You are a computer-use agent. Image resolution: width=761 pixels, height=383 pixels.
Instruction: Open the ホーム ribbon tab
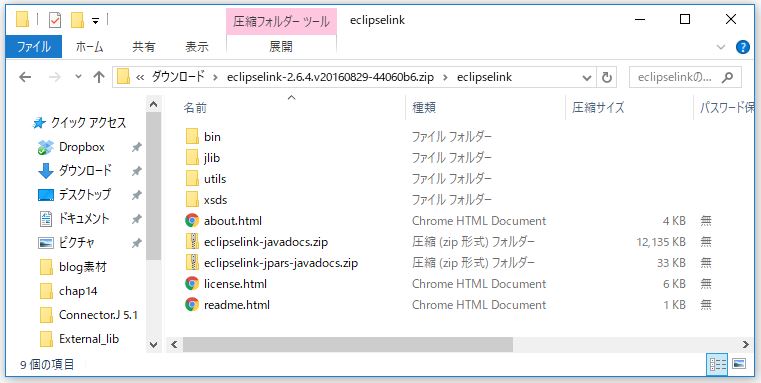(90, 47)
